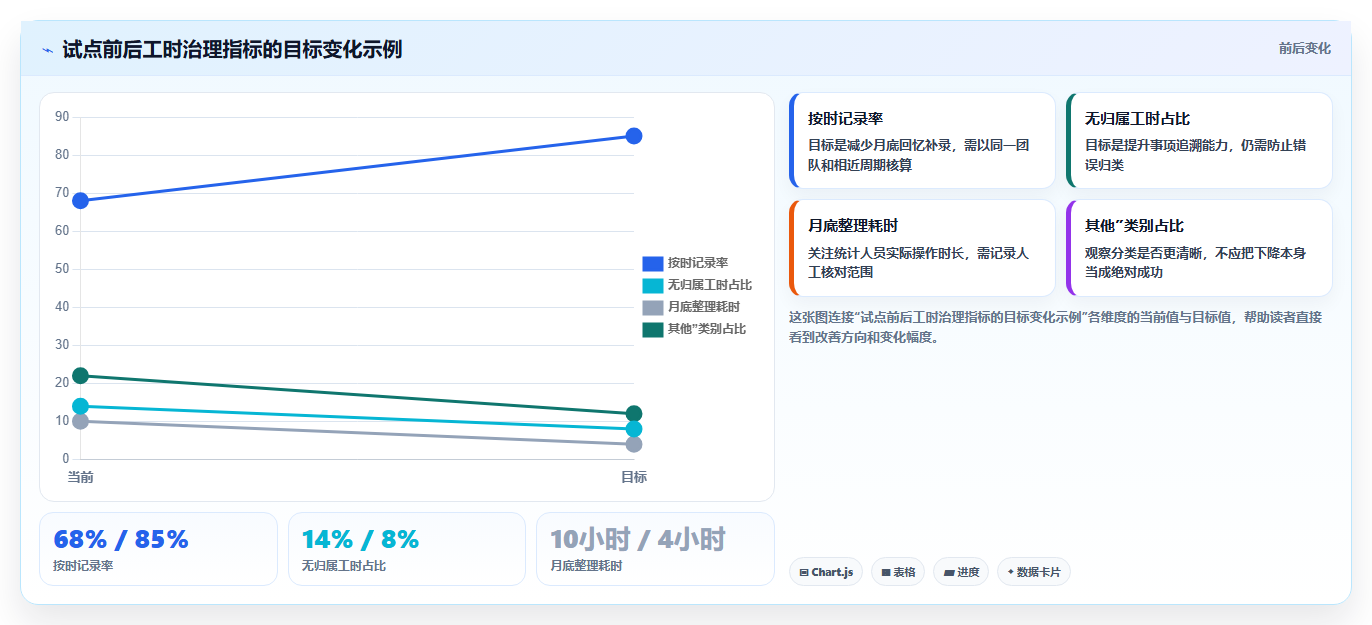Click the icon inside 表格 chip

click(886, 573)
